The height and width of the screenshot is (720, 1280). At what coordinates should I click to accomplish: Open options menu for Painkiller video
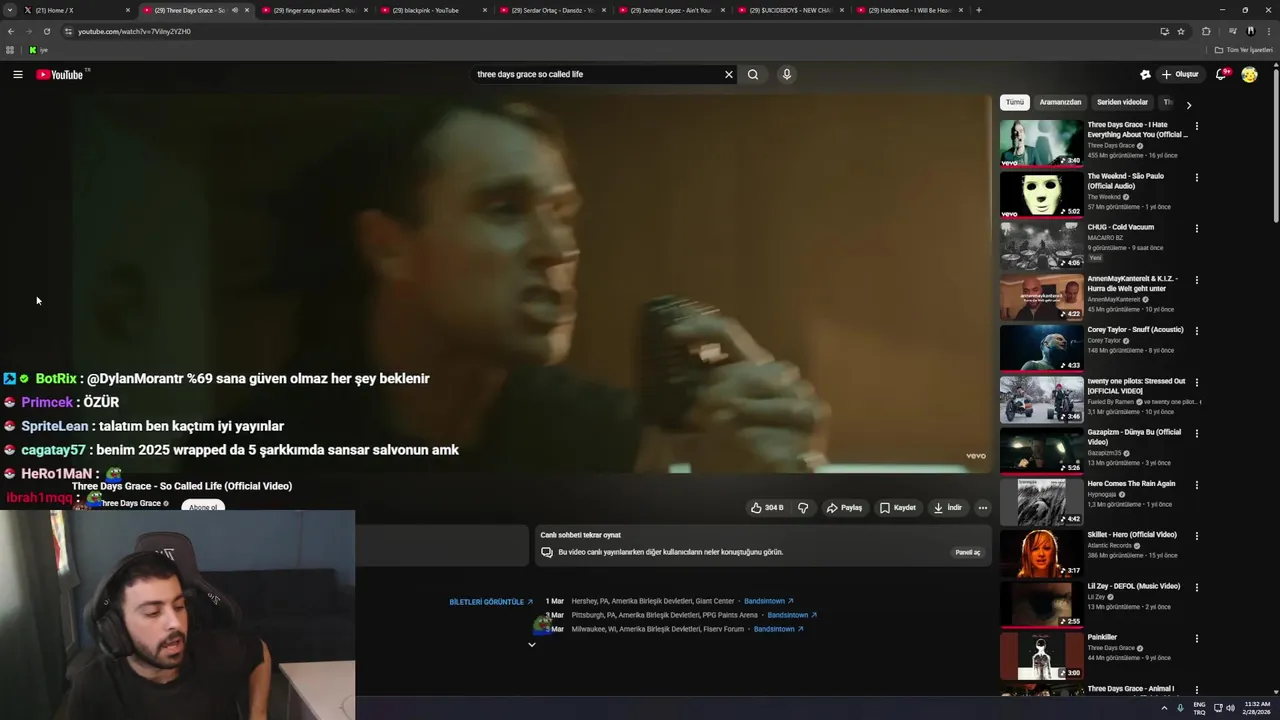click(x=1197, y=638)
